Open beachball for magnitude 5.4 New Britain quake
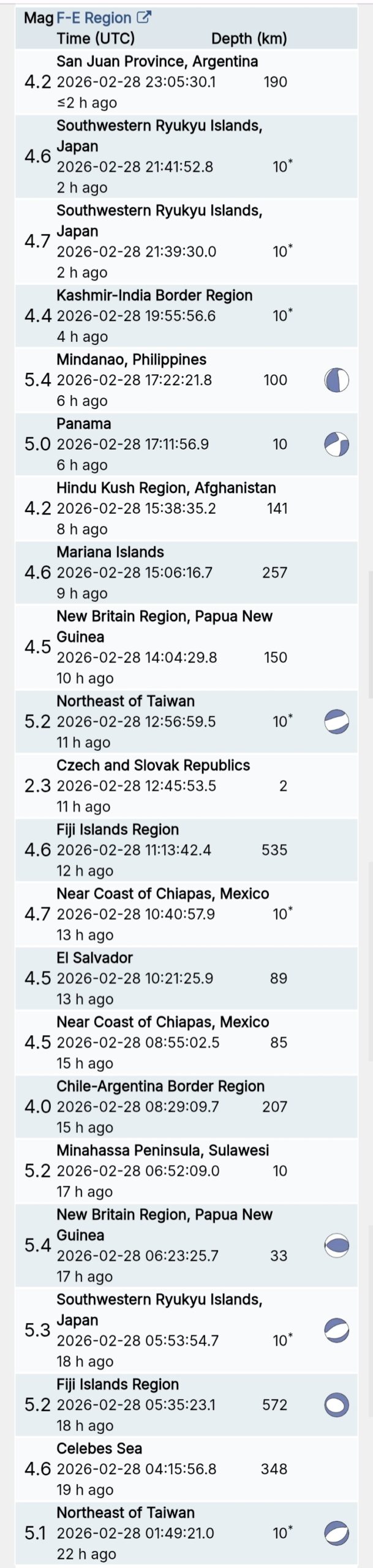This screenshot has width=373, height=1568. pos(336,1245)
